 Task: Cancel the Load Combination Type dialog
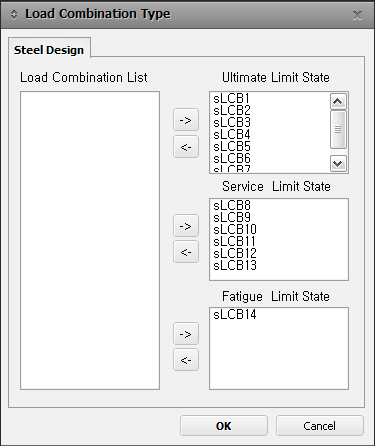pos(320,426)
